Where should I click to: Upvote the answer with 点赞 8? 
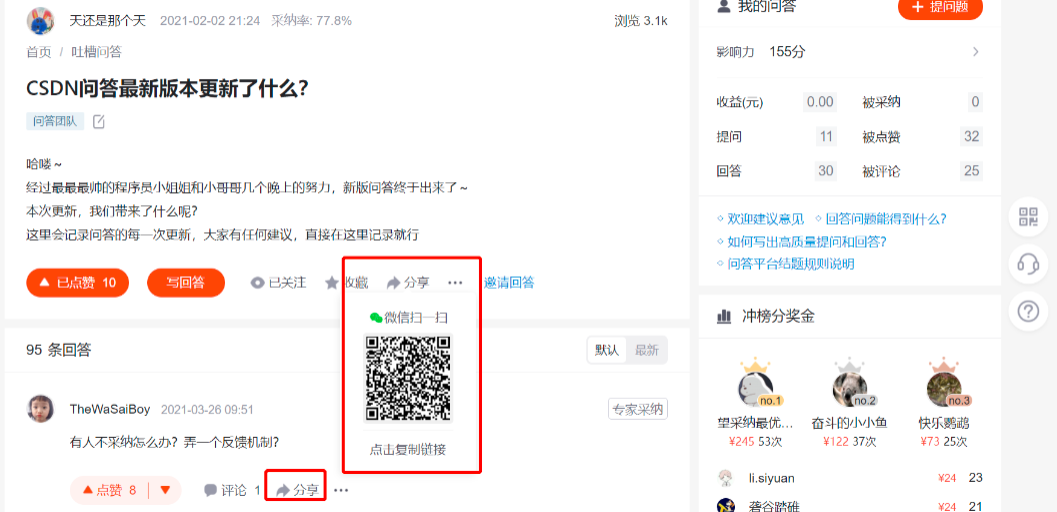click(x=109, y=490)
